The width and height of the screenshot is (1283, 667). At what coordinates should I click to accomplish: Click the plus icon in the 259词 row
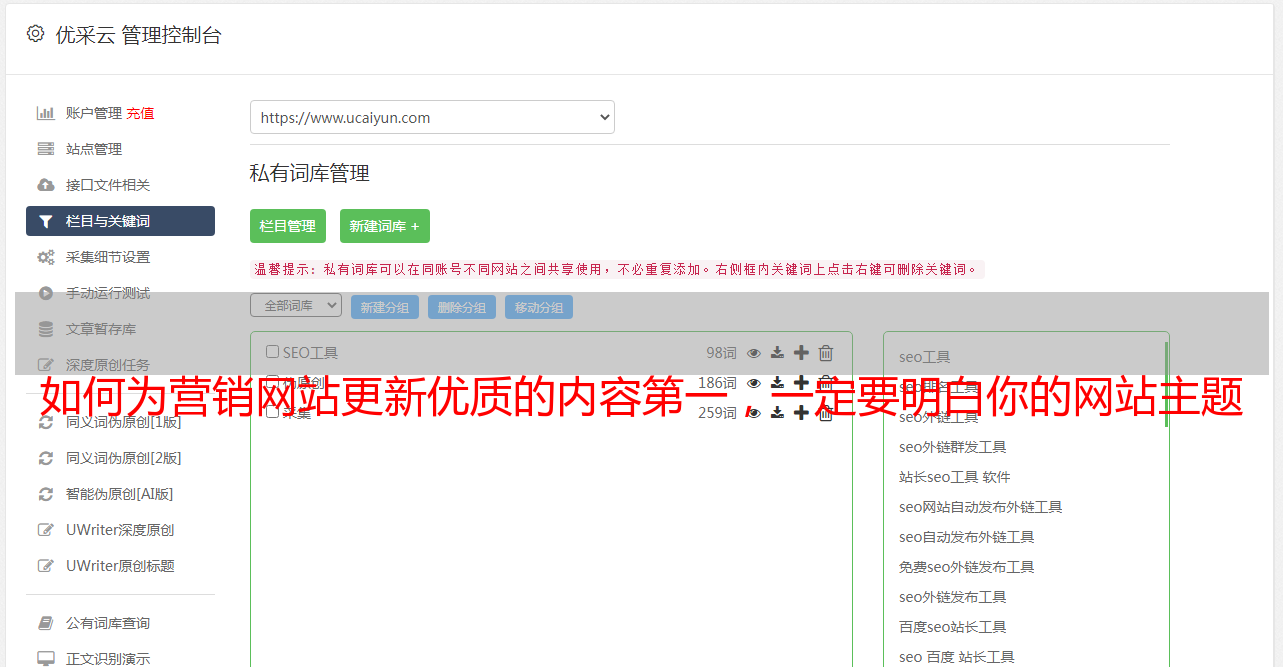(x=801, y=413)
